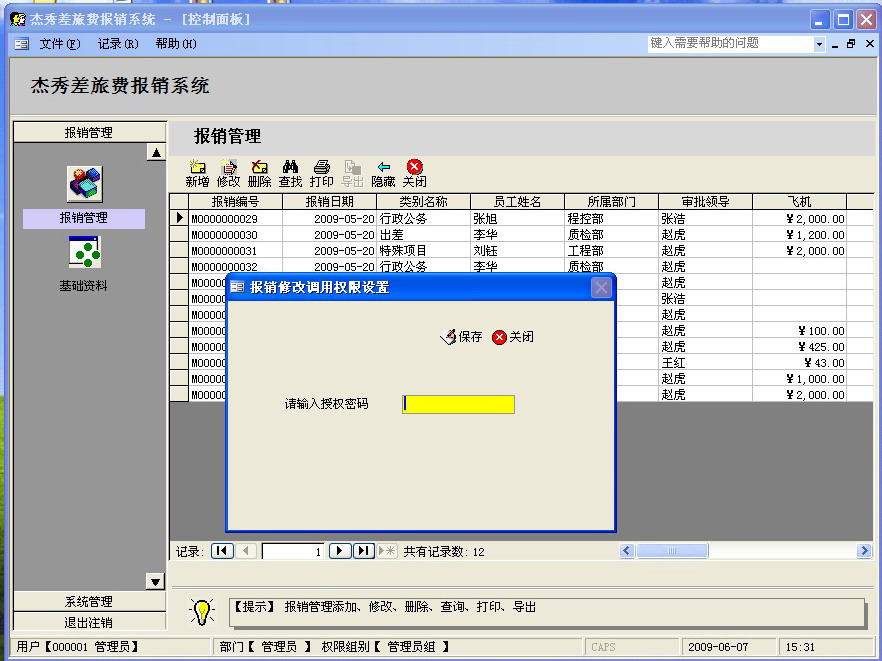Viewport: 882px width, 661px height.
Task: Open the 查找 (Find) binoculars tool
Action: point(290,173)
